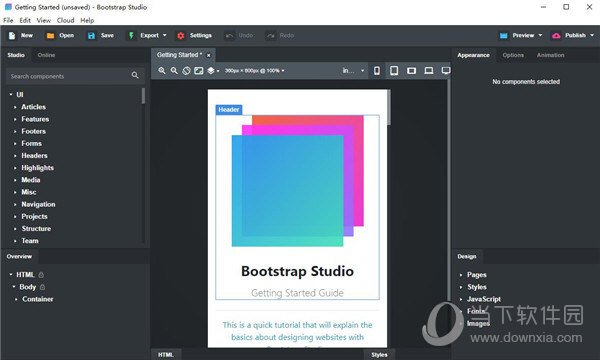Switch to desktop monitor preview

coord(446,70)
